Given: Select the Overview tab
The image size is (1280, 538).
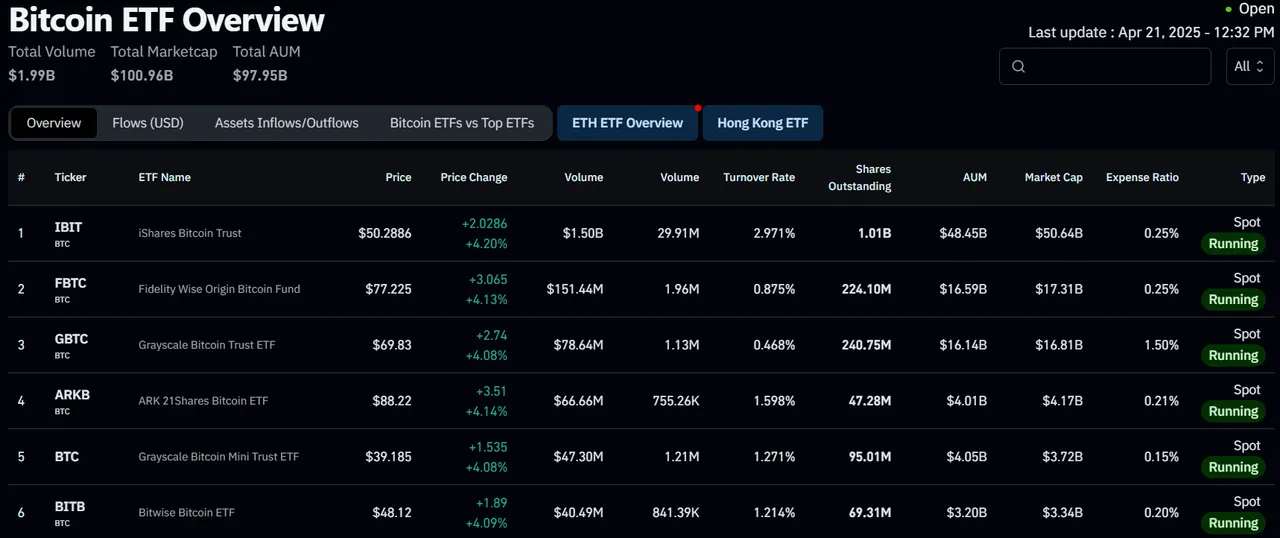Looking at the screenshot, I should click(54, 123).
